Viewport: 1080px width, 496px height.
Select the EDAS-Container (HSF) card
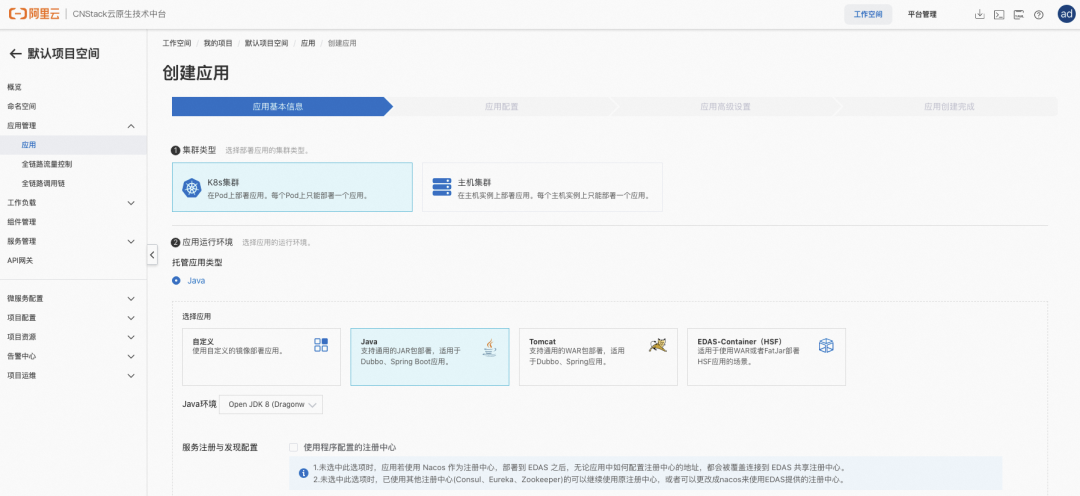click(x=767, y=357)
